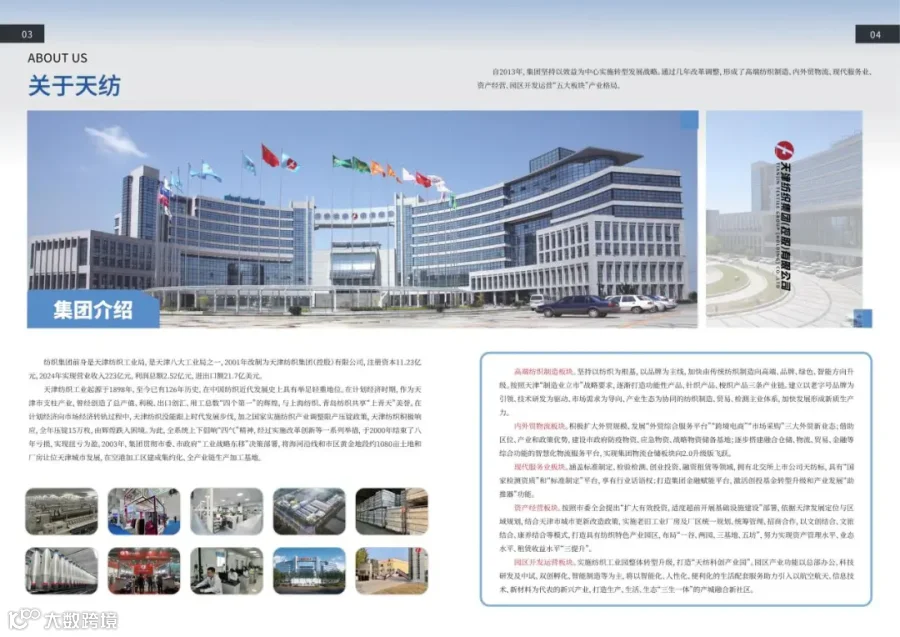900x637 pixels.
Task: Open the yellow building courtyard thumbnail
Action: [392, 570]
